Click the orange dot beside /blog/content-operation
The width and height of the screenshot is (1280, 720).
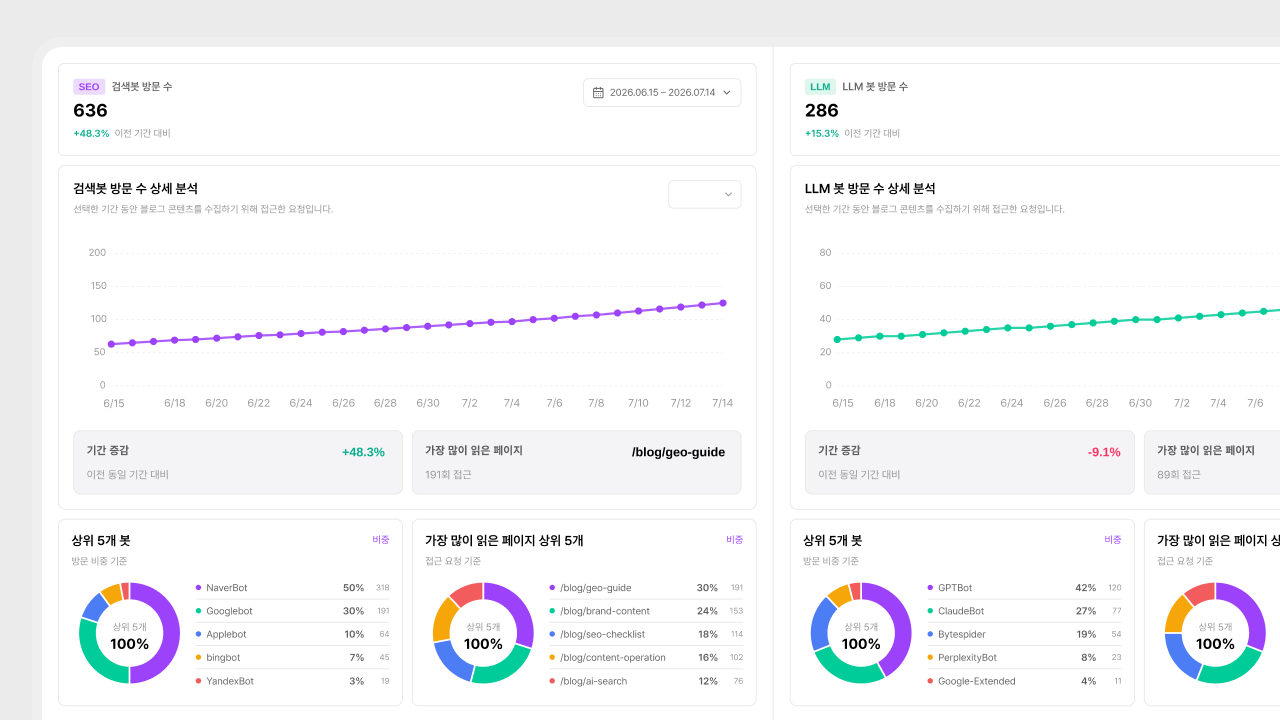pyautogui.click(x=552, y=657)
